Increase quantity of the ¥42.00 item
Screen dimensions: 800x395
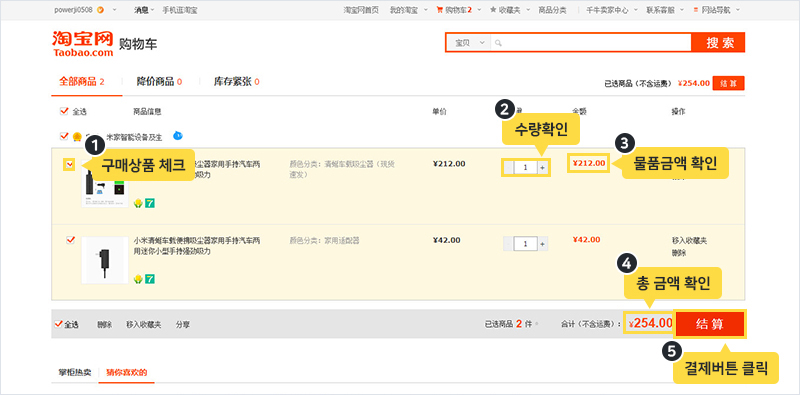(542, 244)
